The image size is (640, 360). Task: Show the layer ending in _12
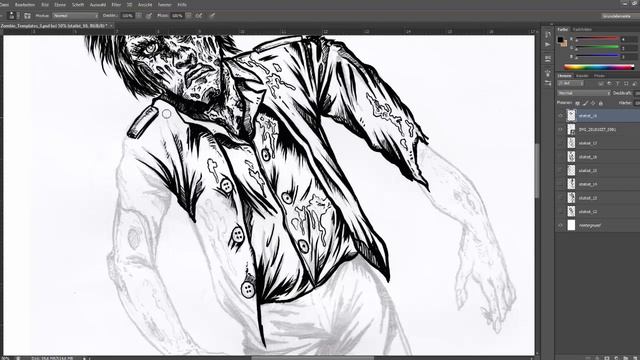[x=560, y=211]
